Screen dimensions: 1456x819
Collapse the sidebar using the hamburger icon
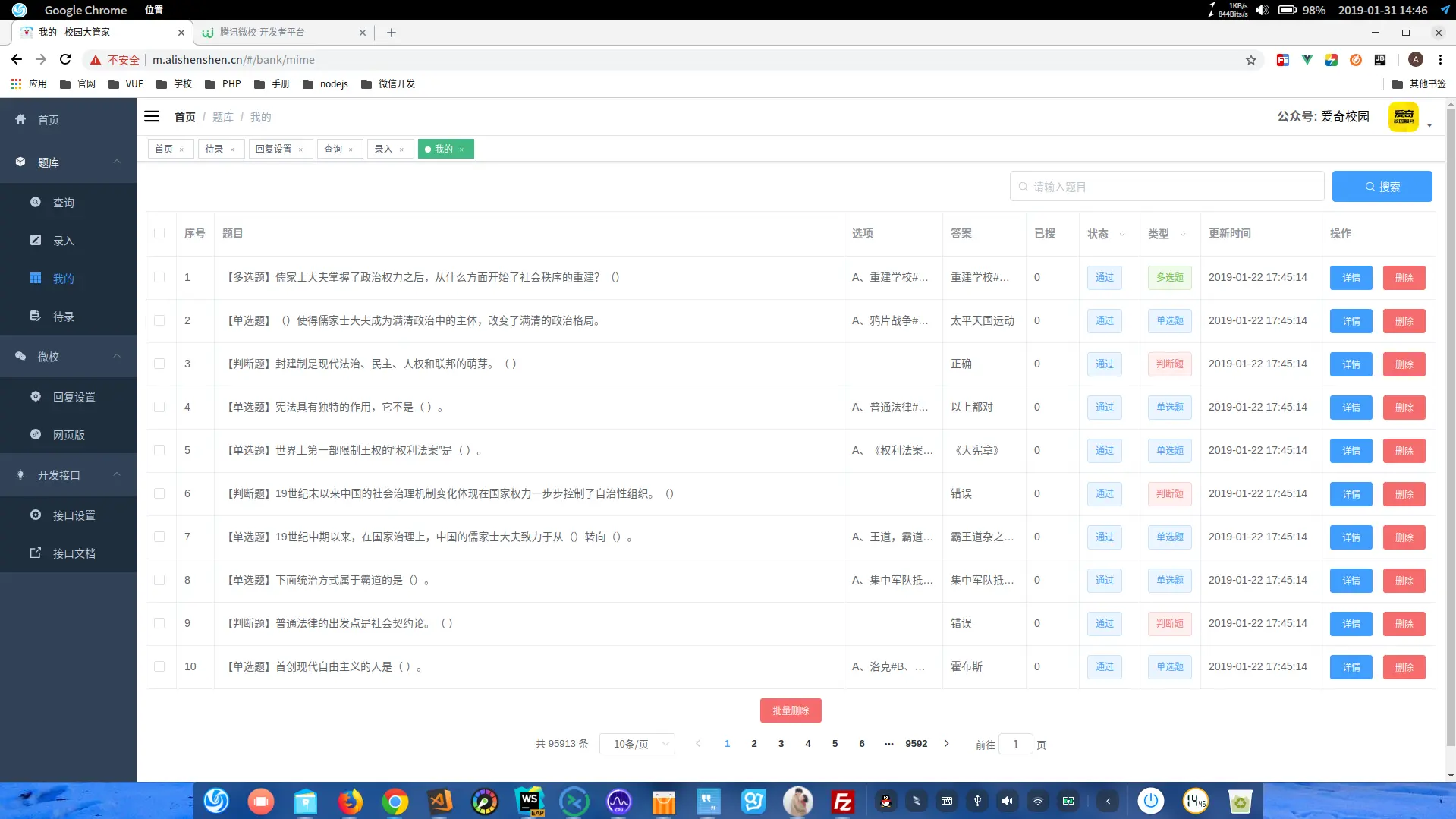(151, 115)
